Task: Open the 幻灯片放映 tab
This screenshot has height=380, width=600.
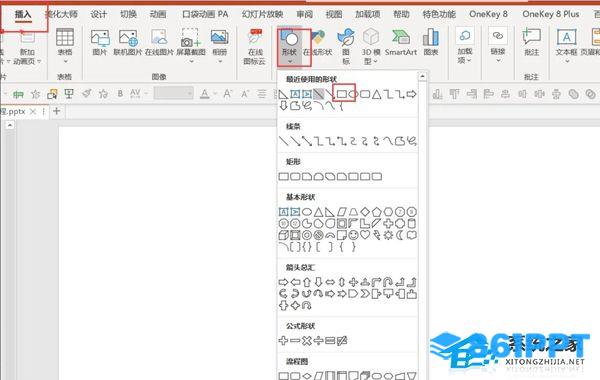Action: [x=262, y=15]
